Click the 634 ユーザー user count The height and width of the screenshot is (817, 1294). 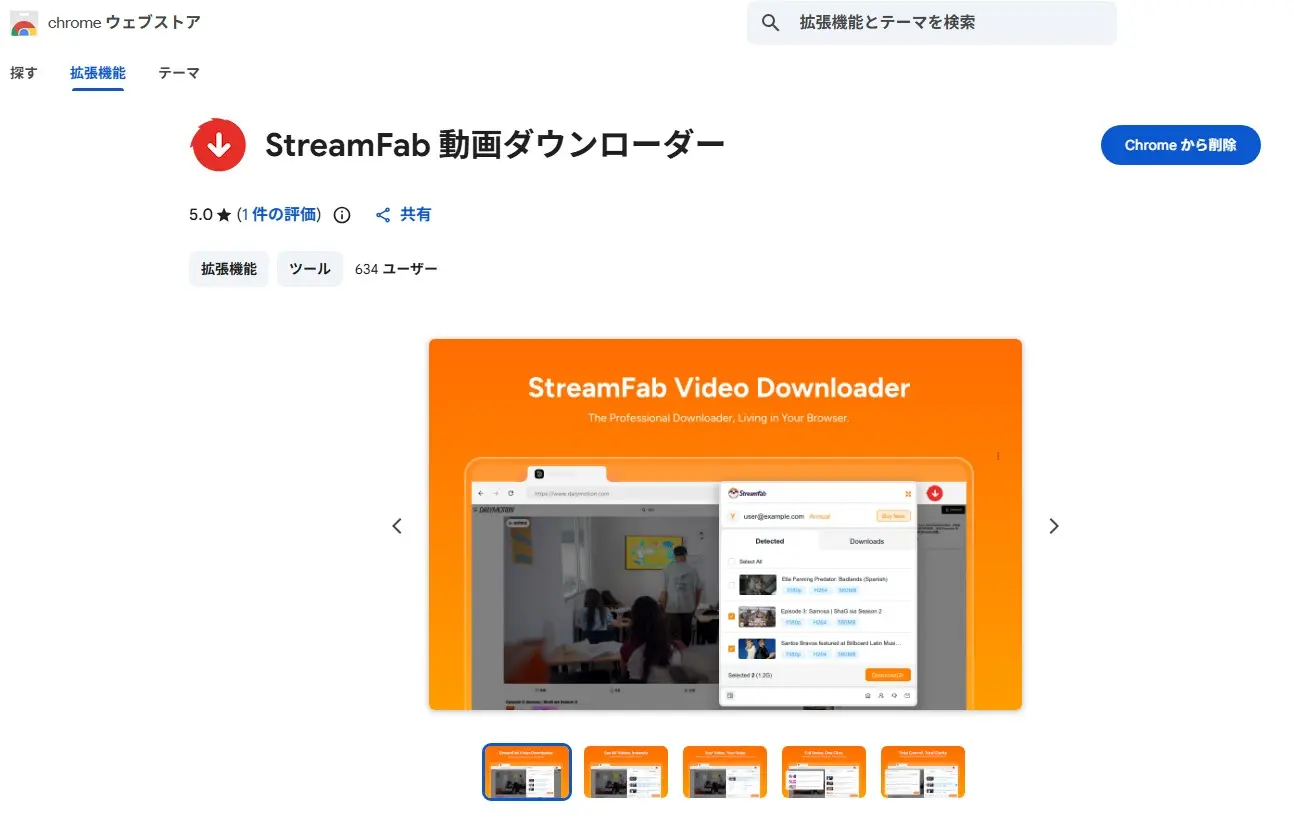point(396,269)
